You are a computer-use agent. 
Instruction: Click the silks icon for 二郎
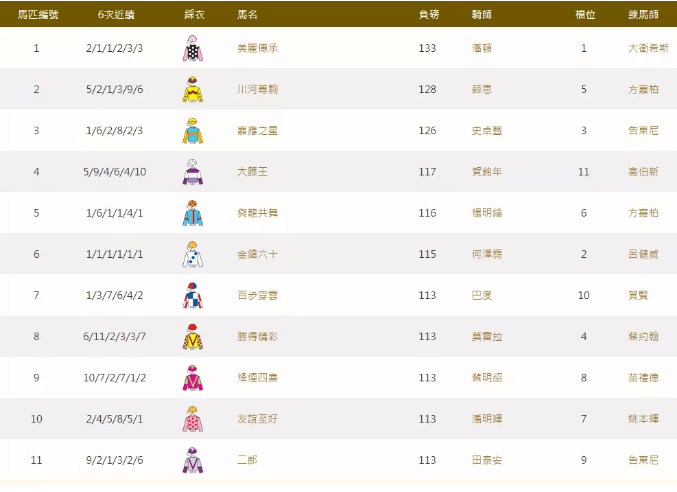(x=192, y=459)
